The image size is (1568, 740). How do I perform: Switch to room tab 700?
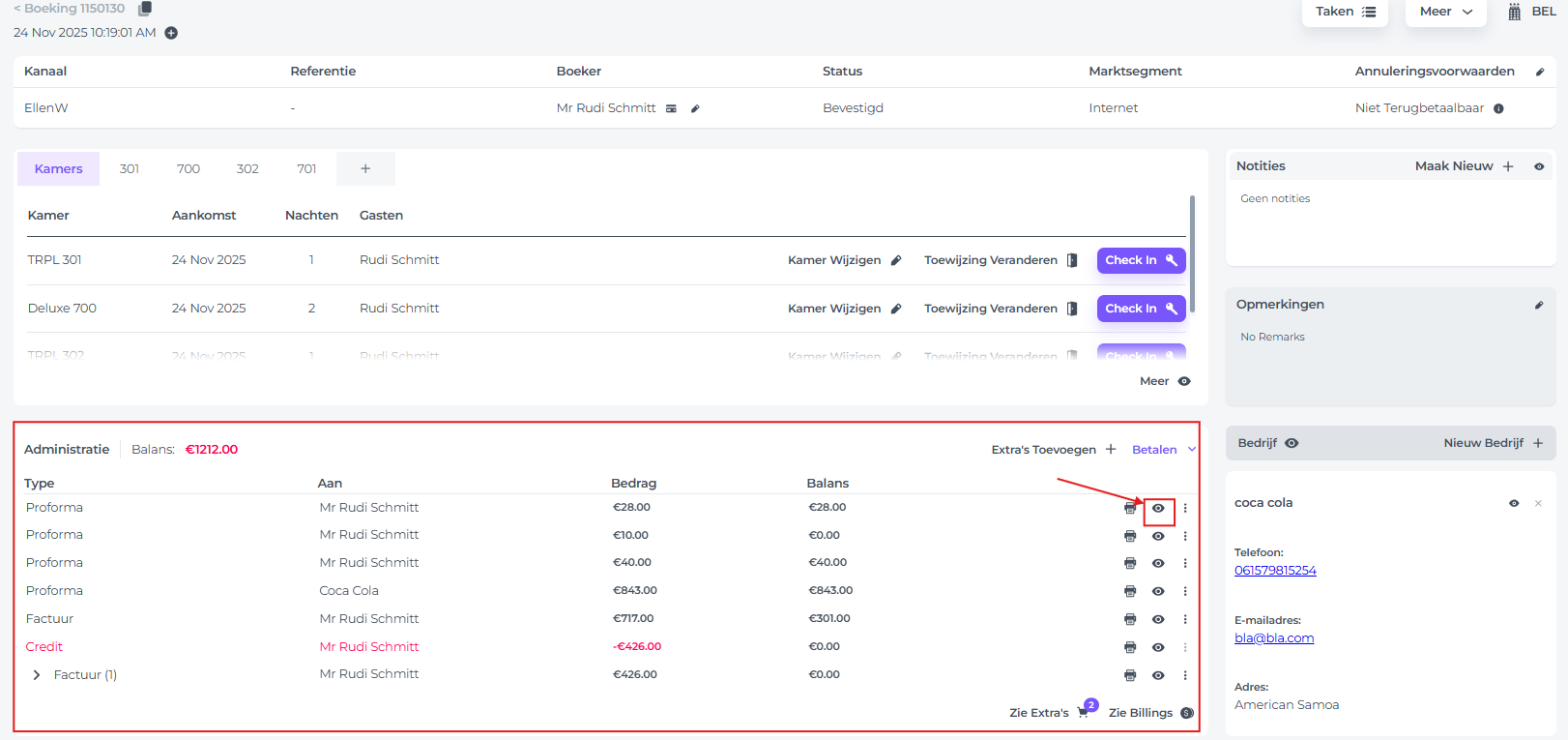189,168
